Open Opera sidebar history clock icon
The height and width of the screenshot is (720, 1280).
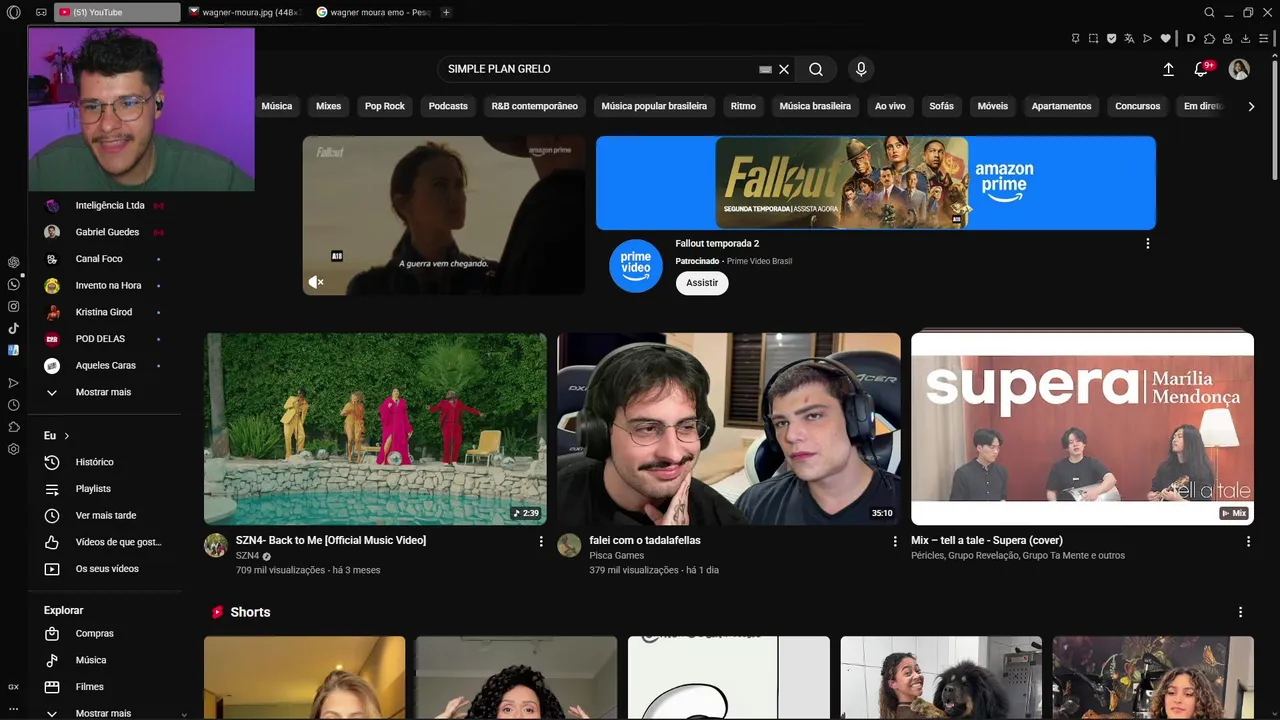(x=14, y=405)
